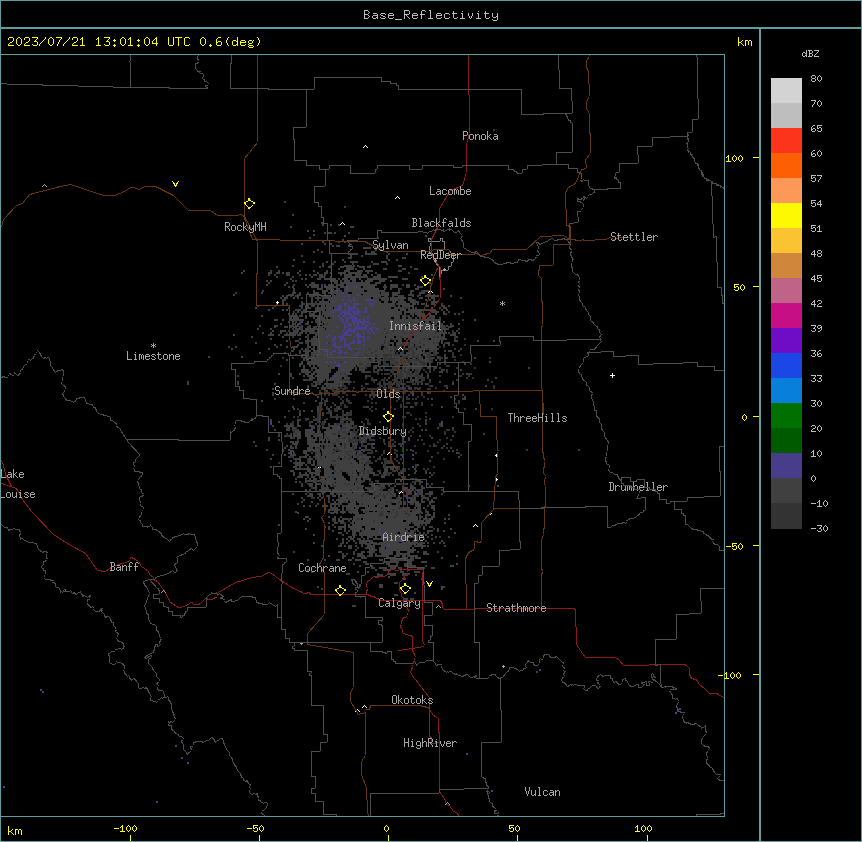Screen dimensions: 862x842
Task: Click the blue reflectivity core west of Innisfail
Action: coord(352,323)
